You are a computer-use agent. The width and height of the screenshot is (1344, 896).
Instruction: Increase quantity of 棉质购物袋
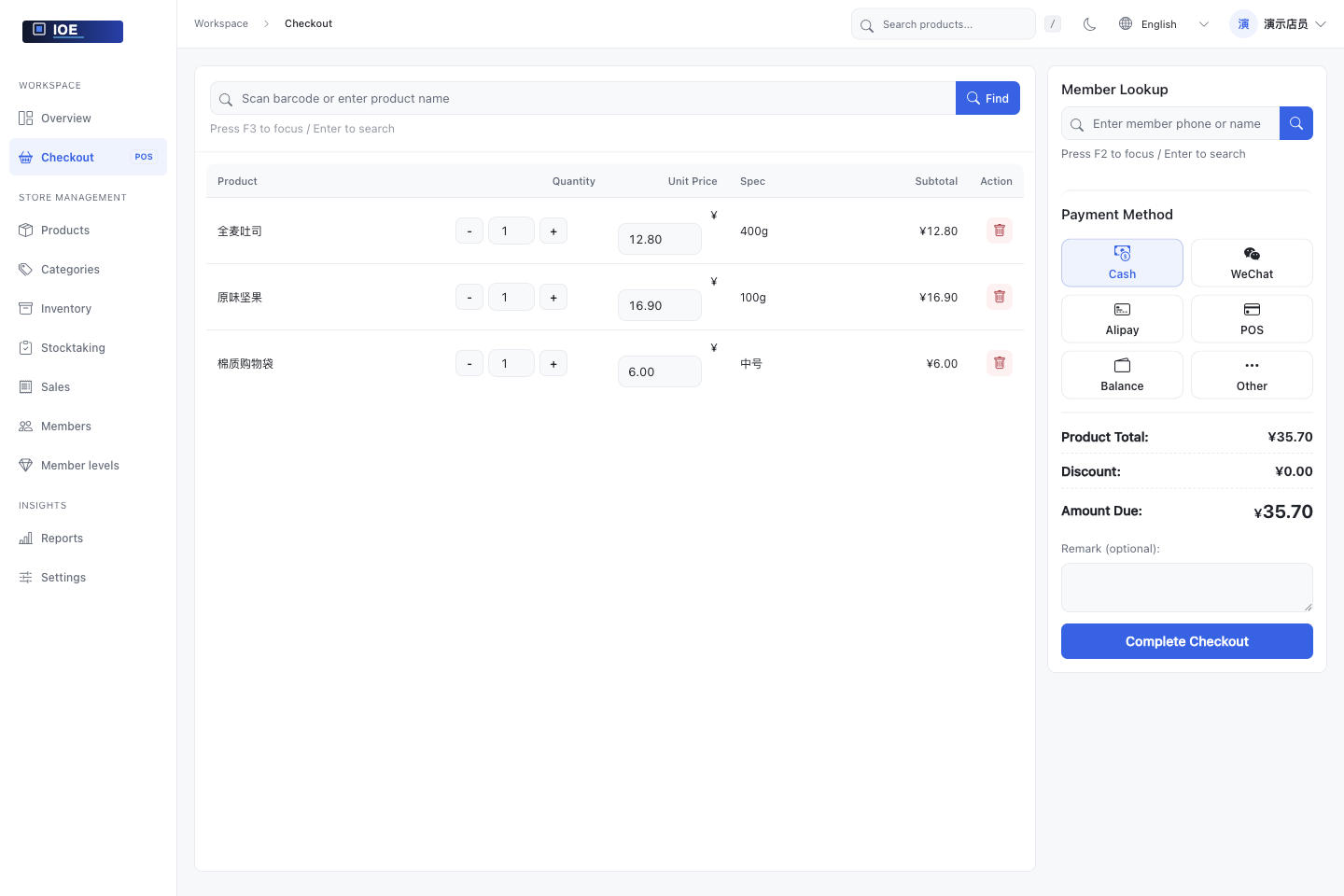pyautogui.click(x=553, y=364)
